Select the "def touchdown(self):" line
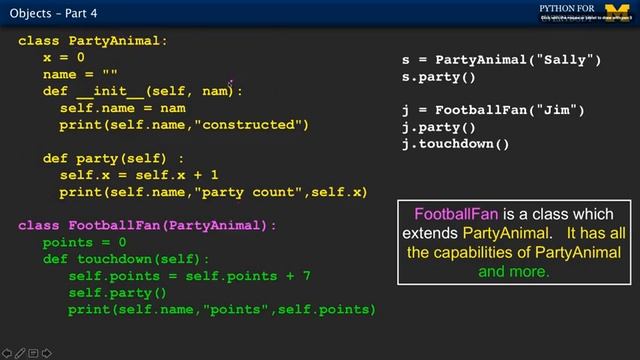This screenshot has height=360, width=640. click(126, 259)
